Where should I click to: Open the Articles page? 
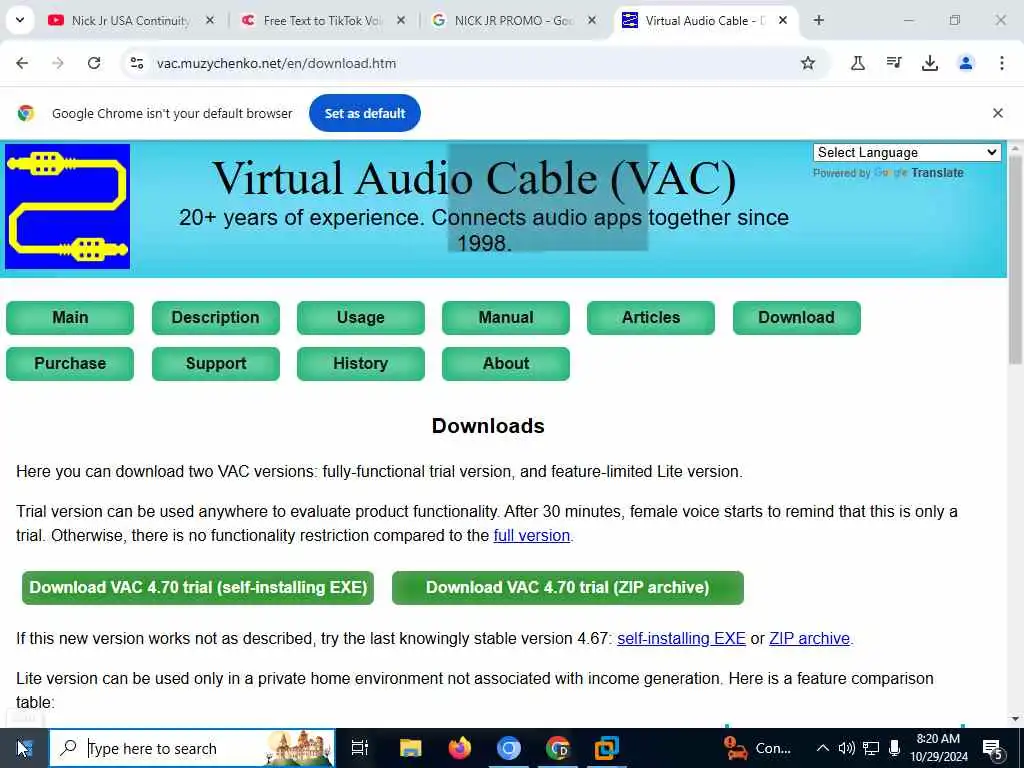click(650, 317)
